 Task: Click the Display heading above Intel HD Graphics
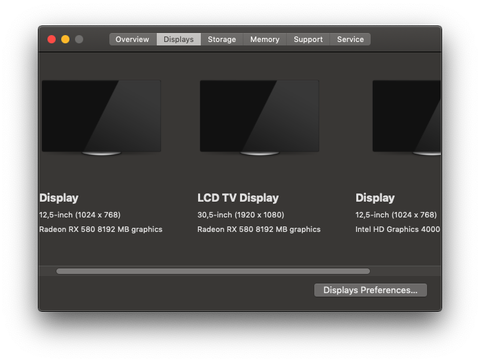(x=375, y=198)
